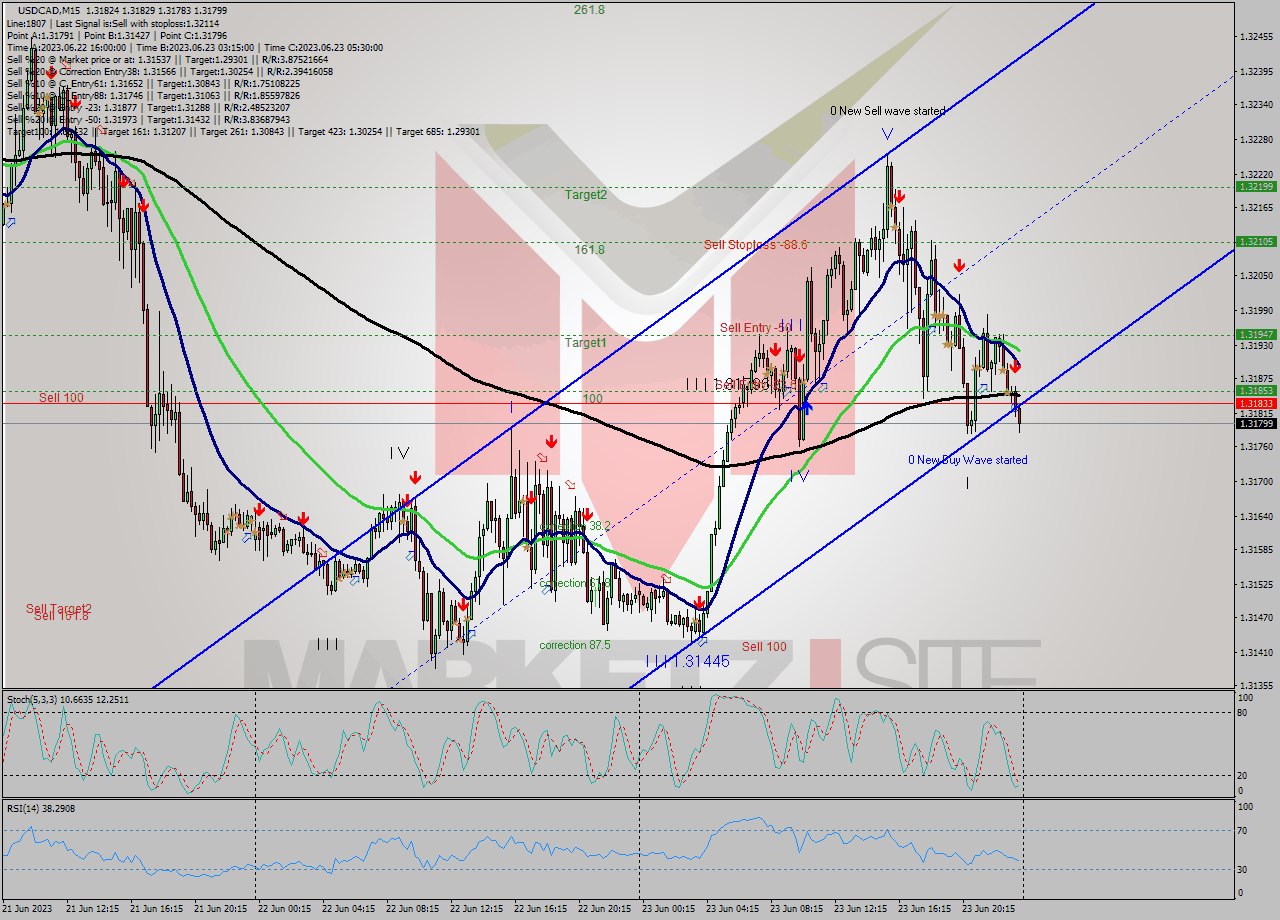1280x920 pixels.
Task: Click the '0 New Buy Wave started' annotation
Action: point(967,460)
